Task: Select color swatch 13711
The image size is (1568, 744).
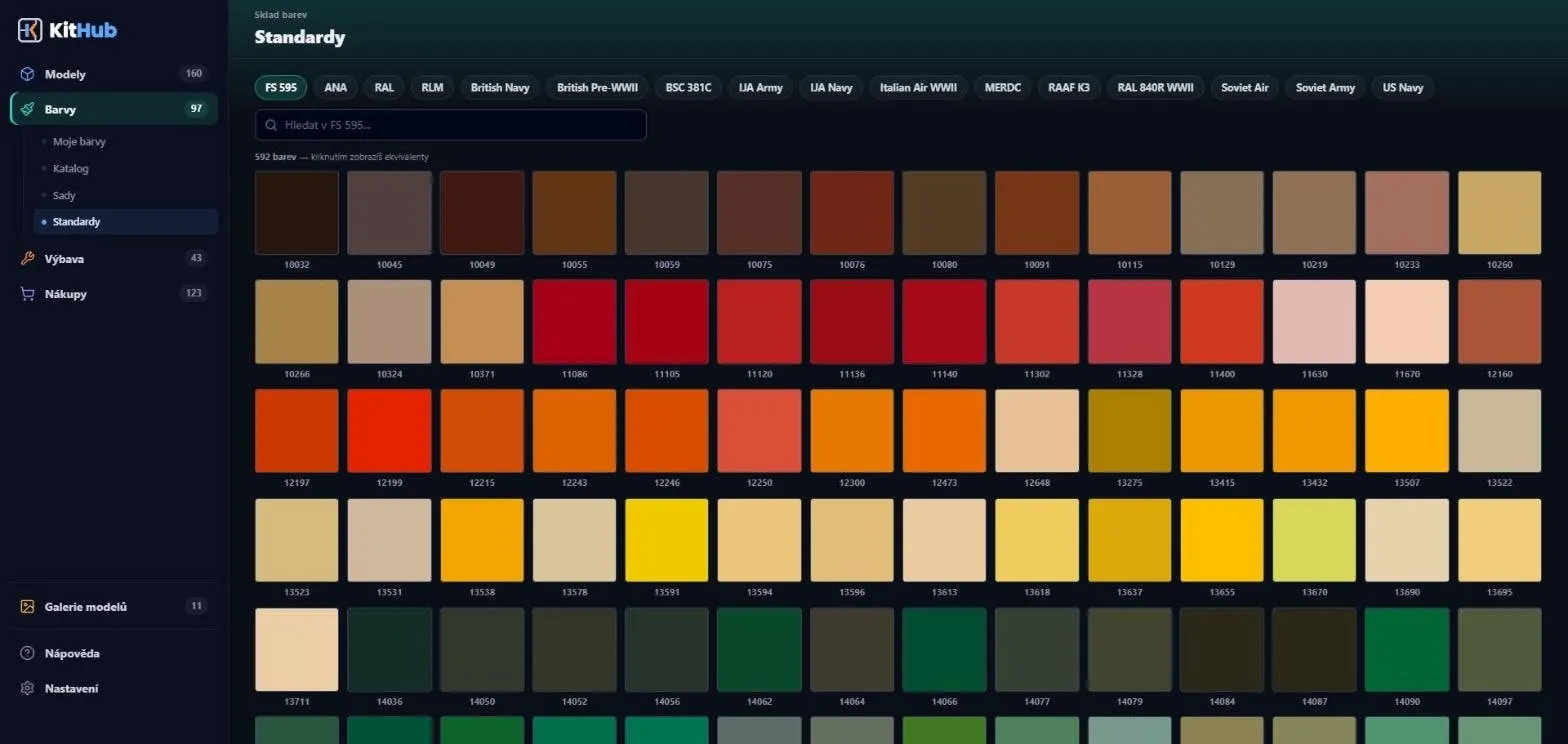Action: (x=297, y=650)
